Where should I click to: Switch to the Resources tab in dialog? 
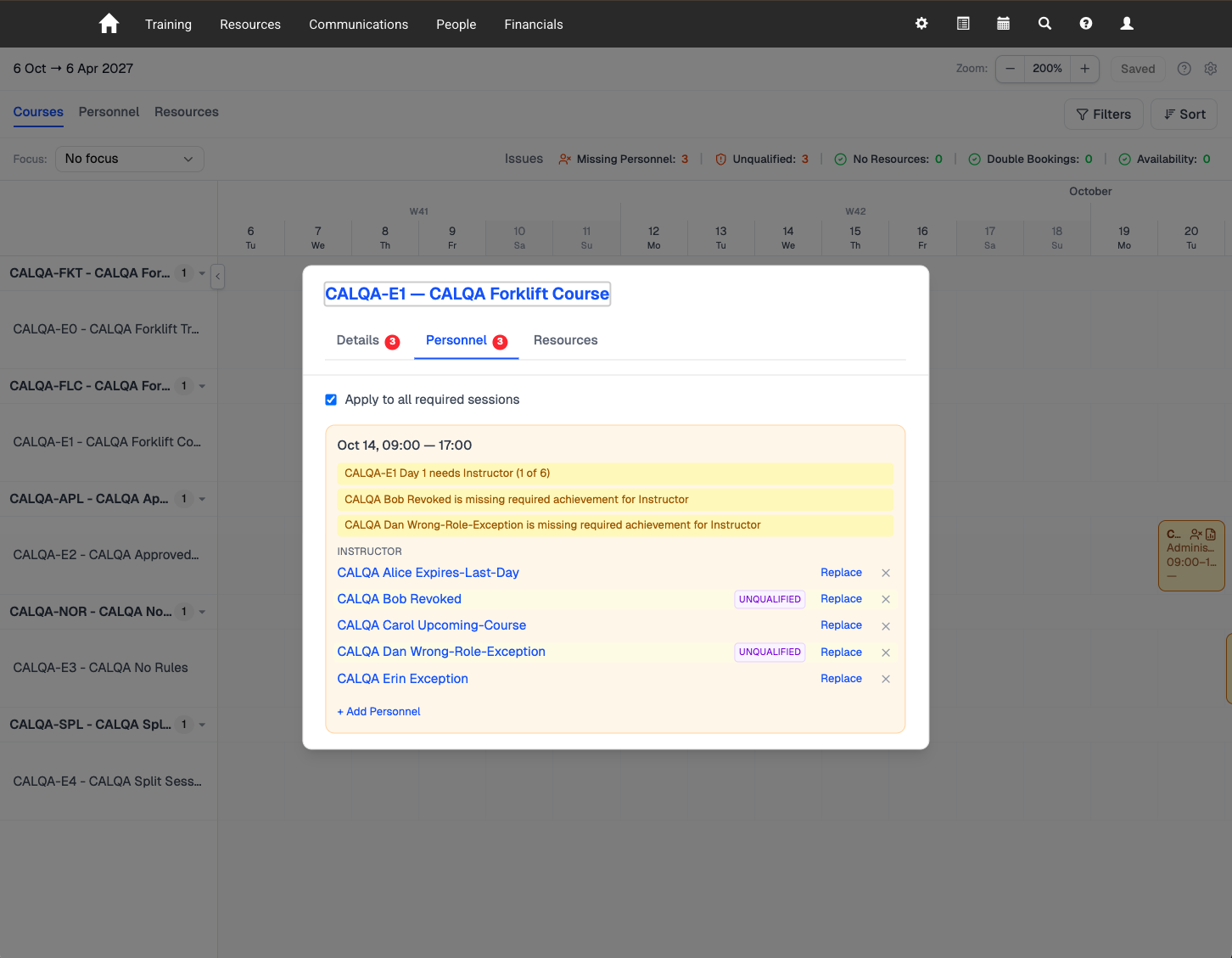coord(565,340)
